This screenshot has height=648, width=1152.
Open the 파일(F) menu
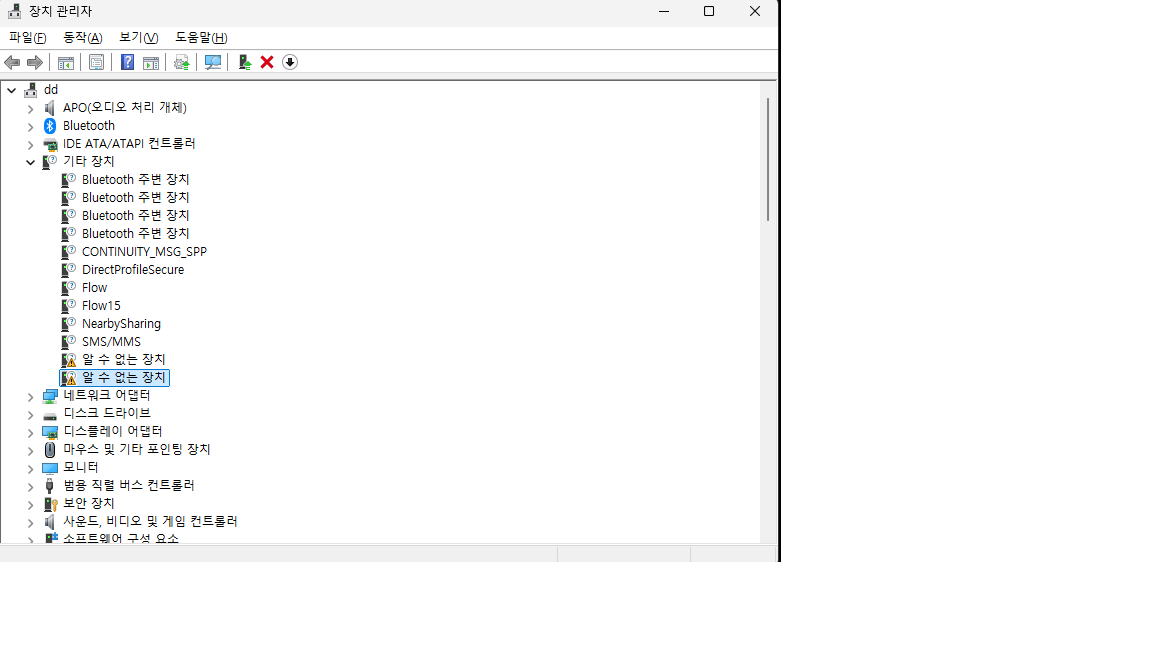point(27,38)
